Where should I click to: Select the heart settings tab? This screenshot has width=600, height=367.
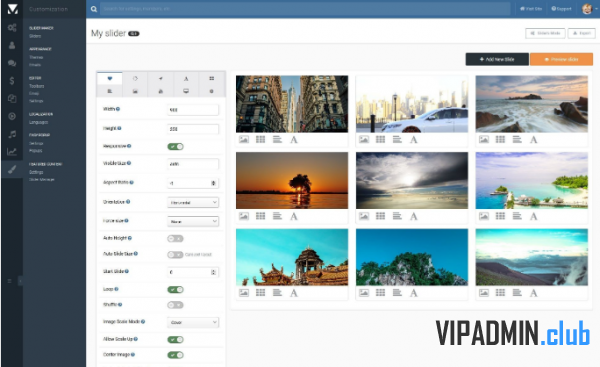(110, 78)
